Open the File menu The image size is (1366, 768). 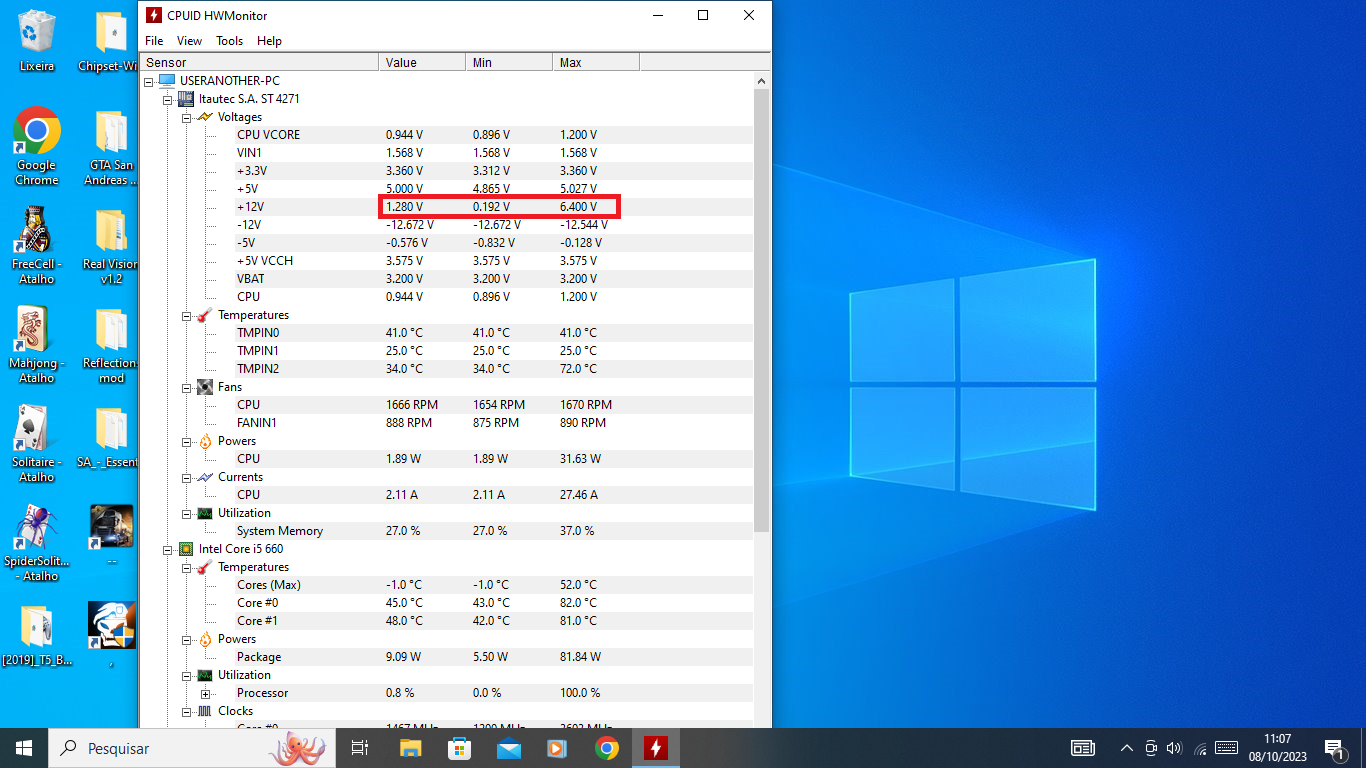(x=154, y=41)
